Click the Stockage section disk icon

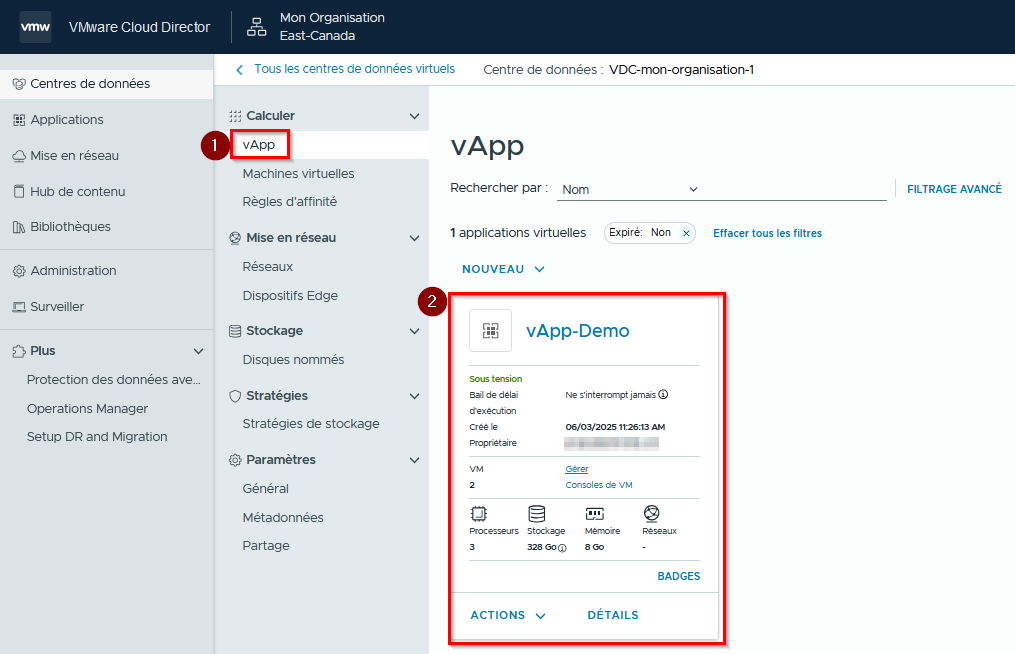click(x=235, y=331)
